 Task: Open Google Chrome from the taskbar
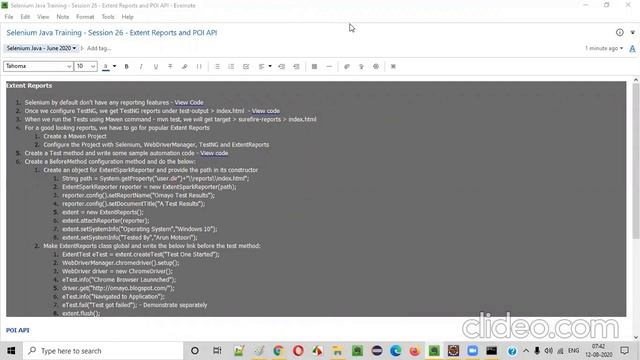pyautogui.click(x=278, y=351)
